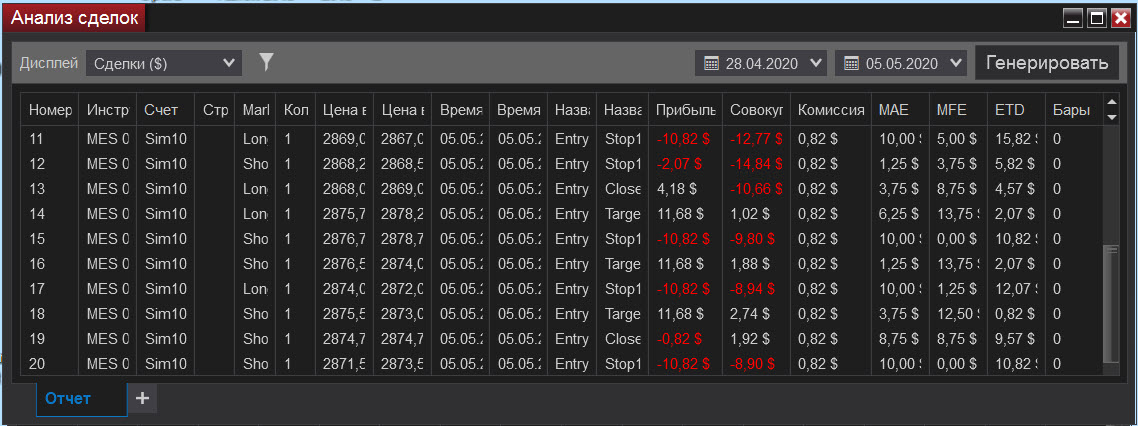Click the Анализ сделок window title
Screen dimensions: 1138x426
coord(74,18)
